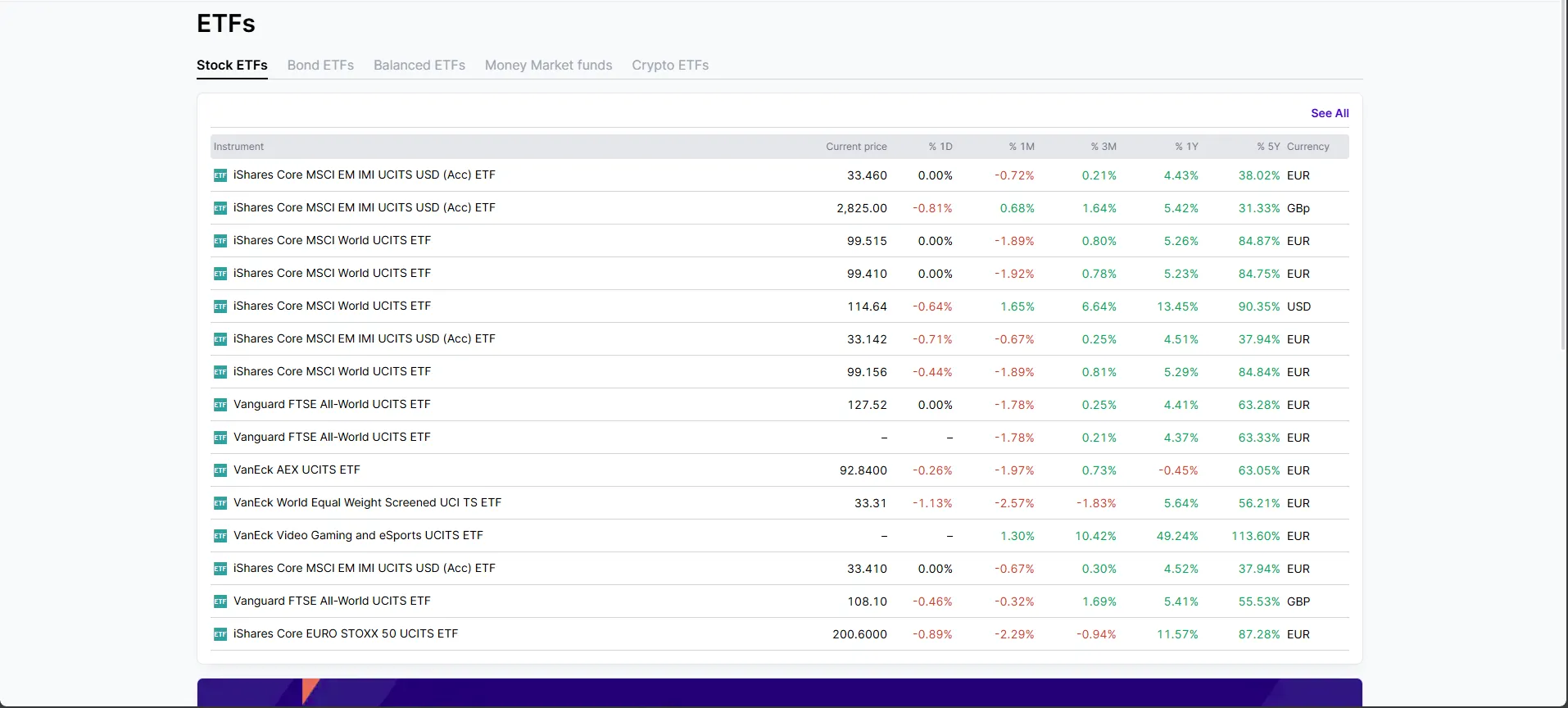Click the Currency column header

coord(1308,147)
